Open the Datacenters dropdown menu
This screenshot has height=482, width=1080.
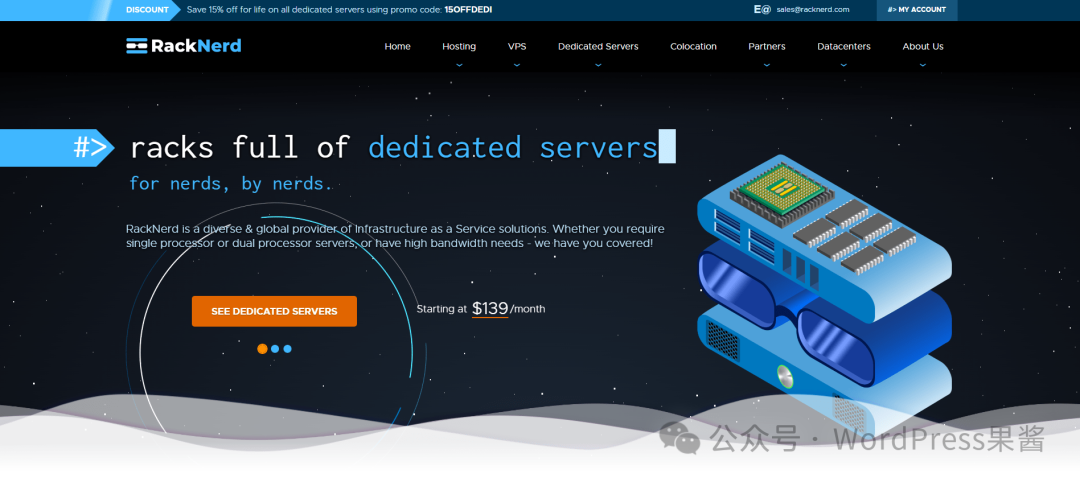point(843,47)
